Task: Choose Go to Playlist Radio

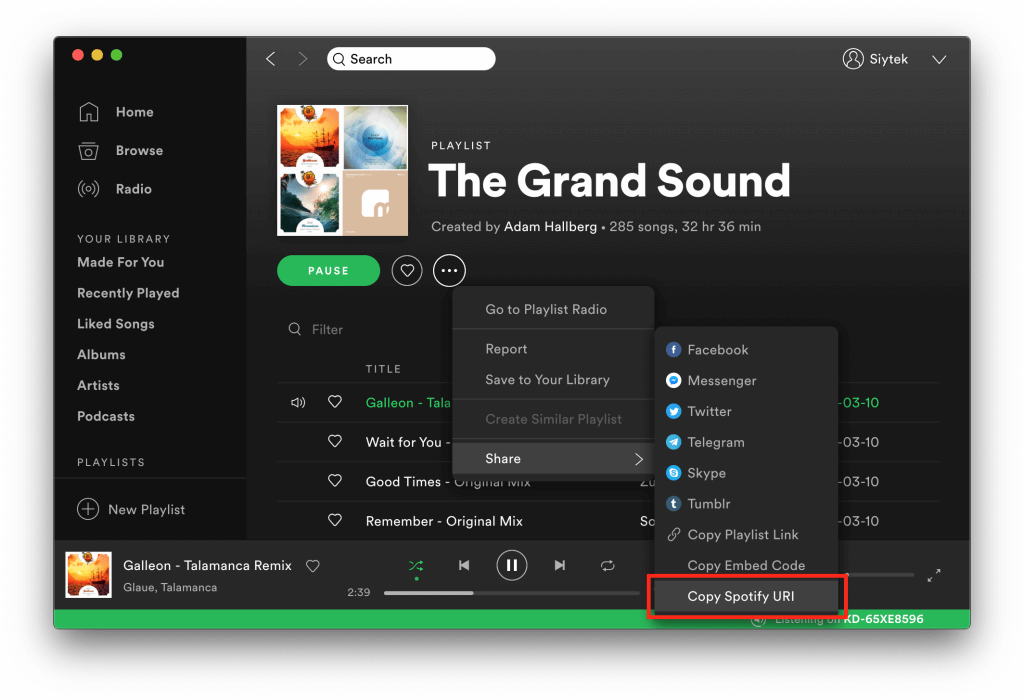Action: pyautogui.click(x=546, y=310)
